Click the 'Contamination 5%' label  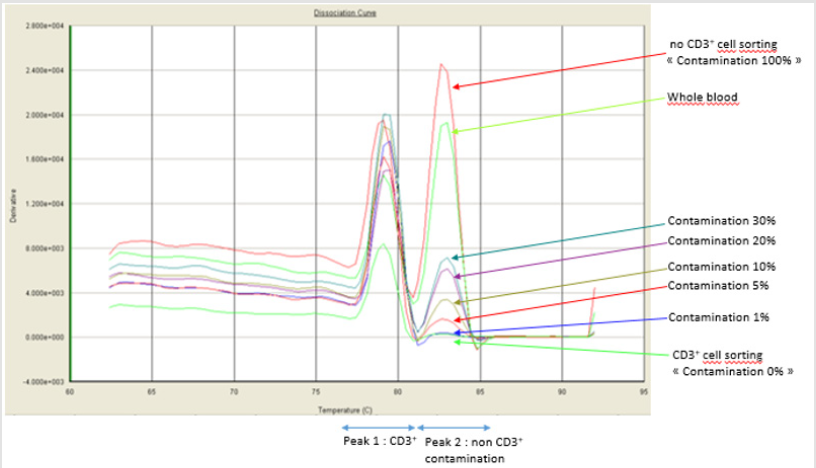coord(718,285)
